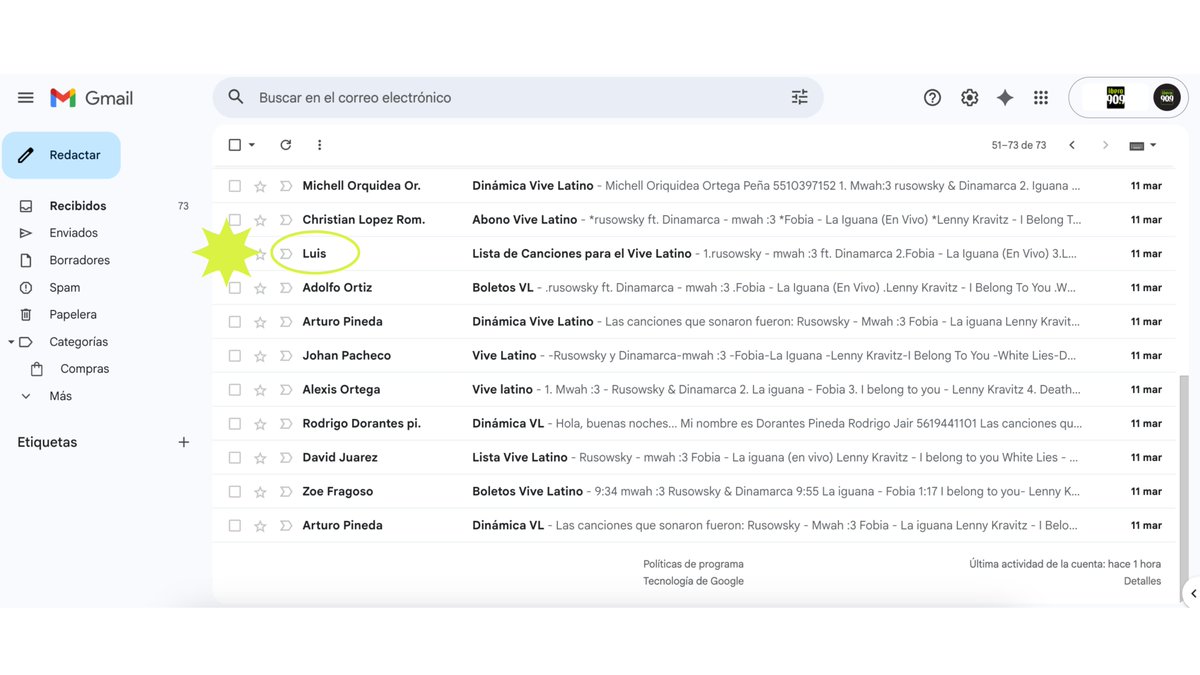1200x675 pixels.
Task: Check the box for Rodrigo Dorantes email
Action: click(235, 424)
